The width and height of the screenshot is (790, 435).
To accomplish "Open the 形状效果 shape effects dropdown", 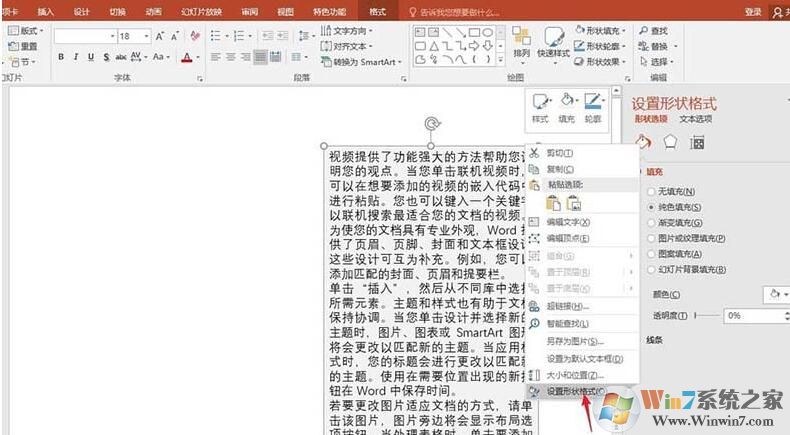I will (600, 61).
